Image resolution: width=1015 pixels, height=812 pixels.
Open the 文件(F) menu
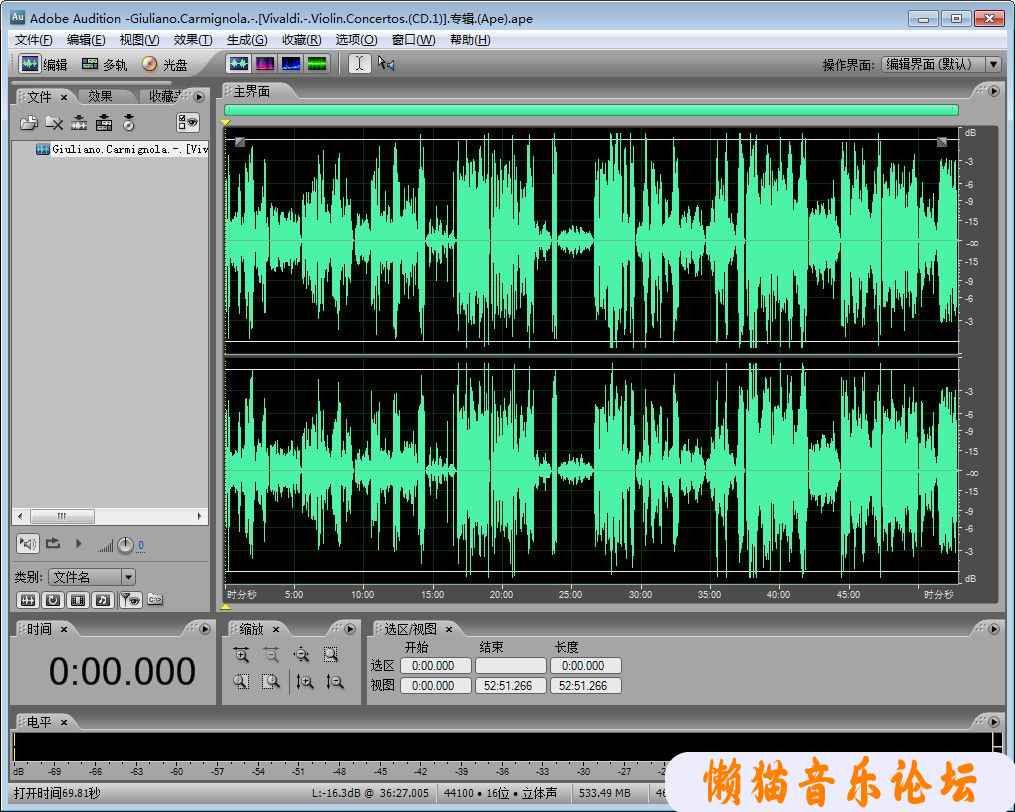(33, 40)
